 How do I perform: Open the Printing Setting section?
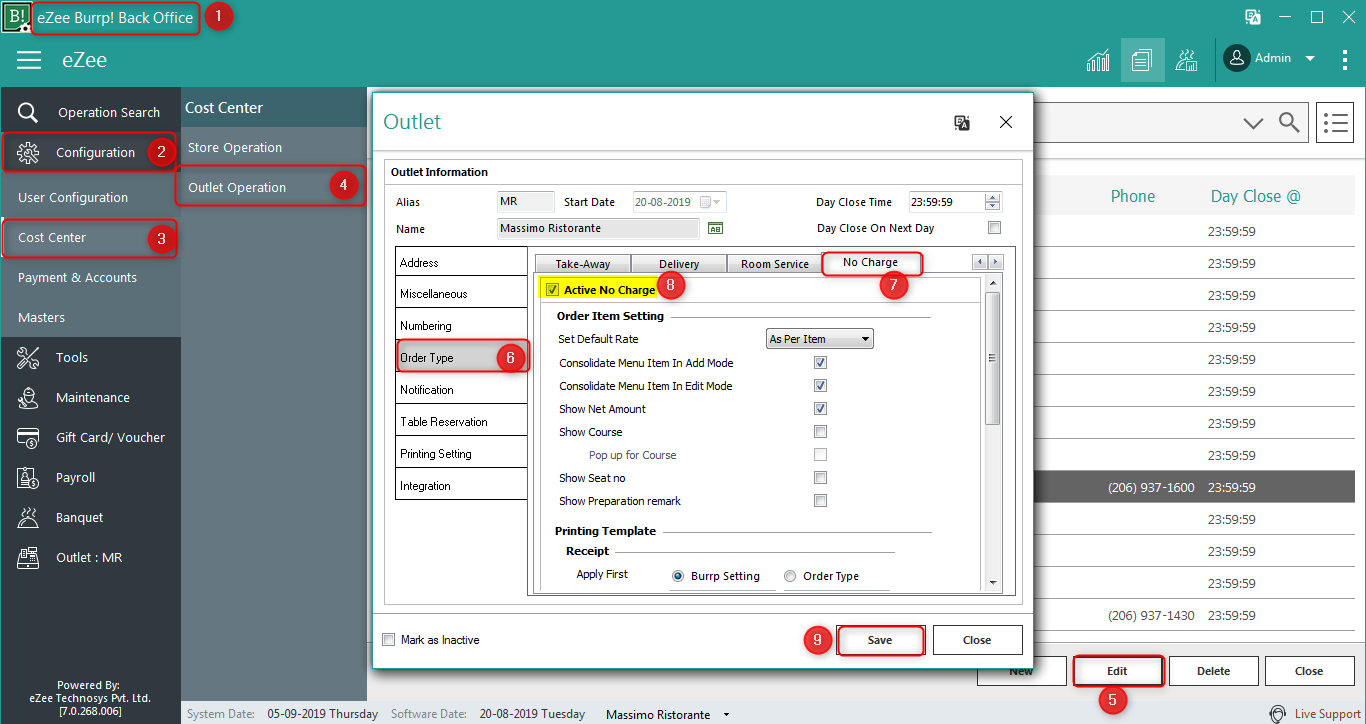point(461,453)
